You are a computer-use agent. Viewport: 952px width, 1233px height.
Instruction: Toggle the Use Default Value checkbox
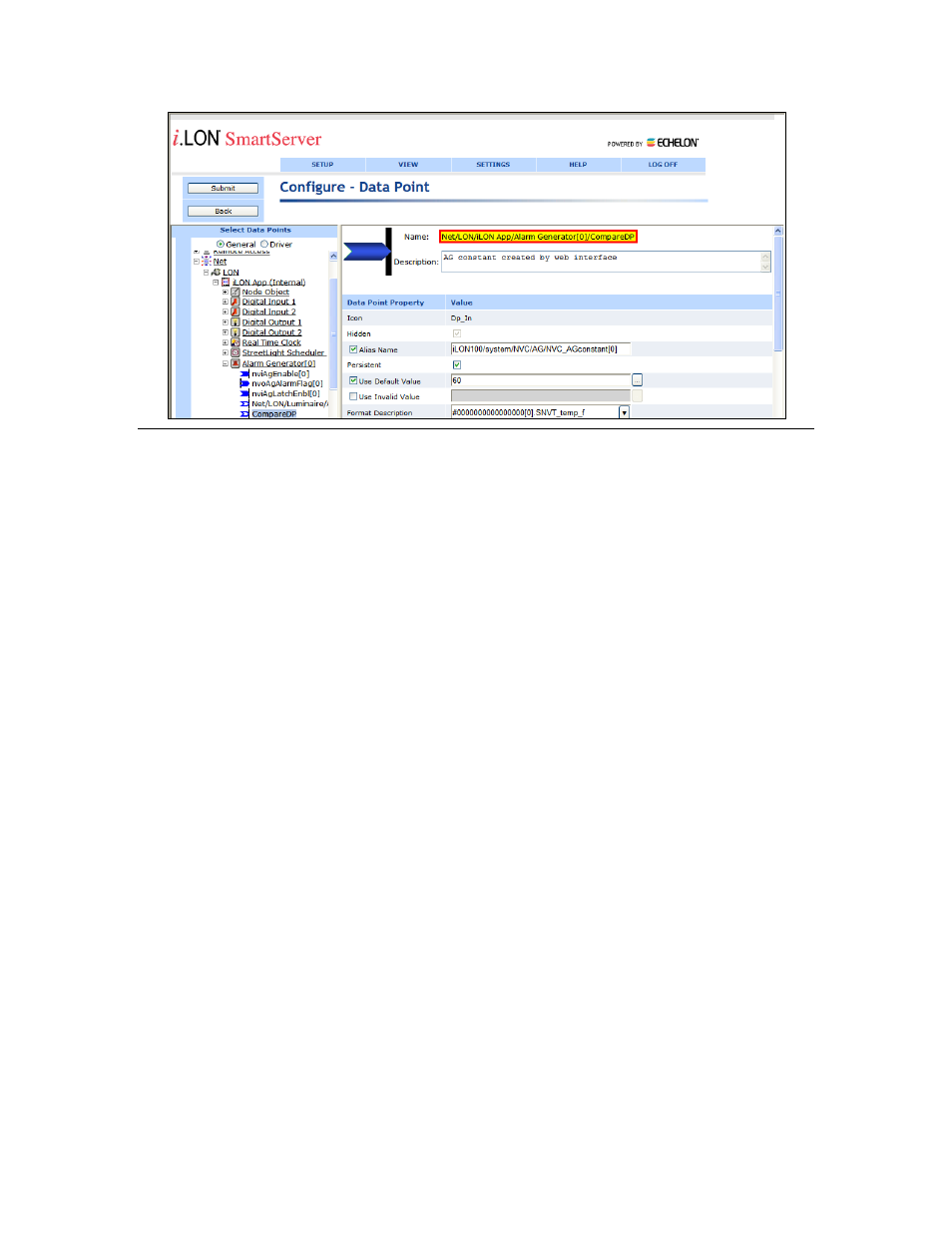(x=353, y=380)
